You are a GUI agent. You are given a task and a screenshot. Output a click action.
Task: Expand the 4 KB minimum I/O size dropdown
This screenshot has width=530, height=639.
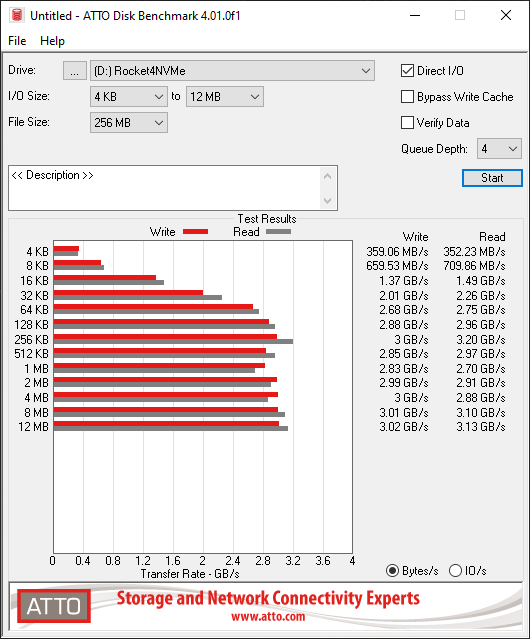[x=129, y=97]
